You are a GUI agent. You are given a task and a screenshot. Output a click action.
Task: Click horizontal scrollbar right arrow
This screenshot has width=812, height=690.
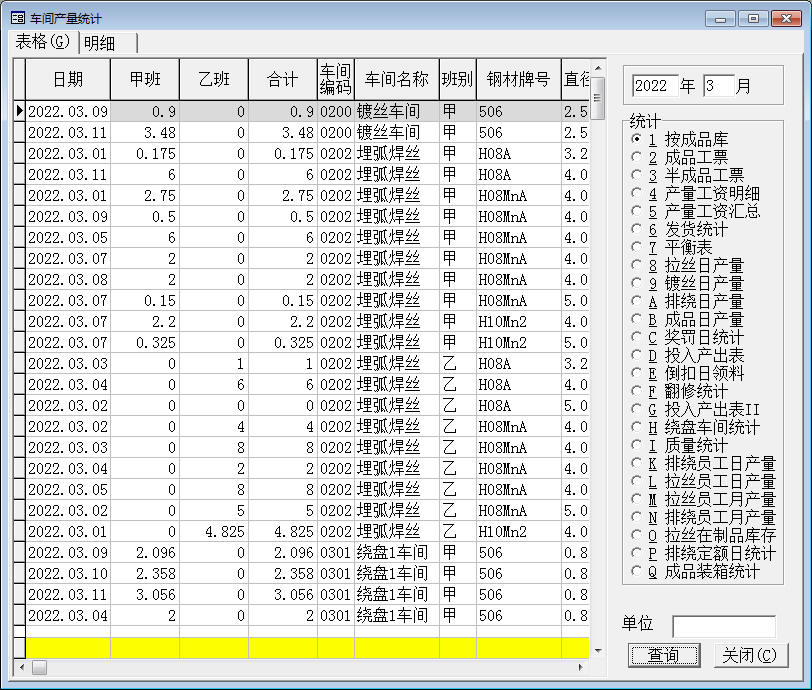[581, 667]
